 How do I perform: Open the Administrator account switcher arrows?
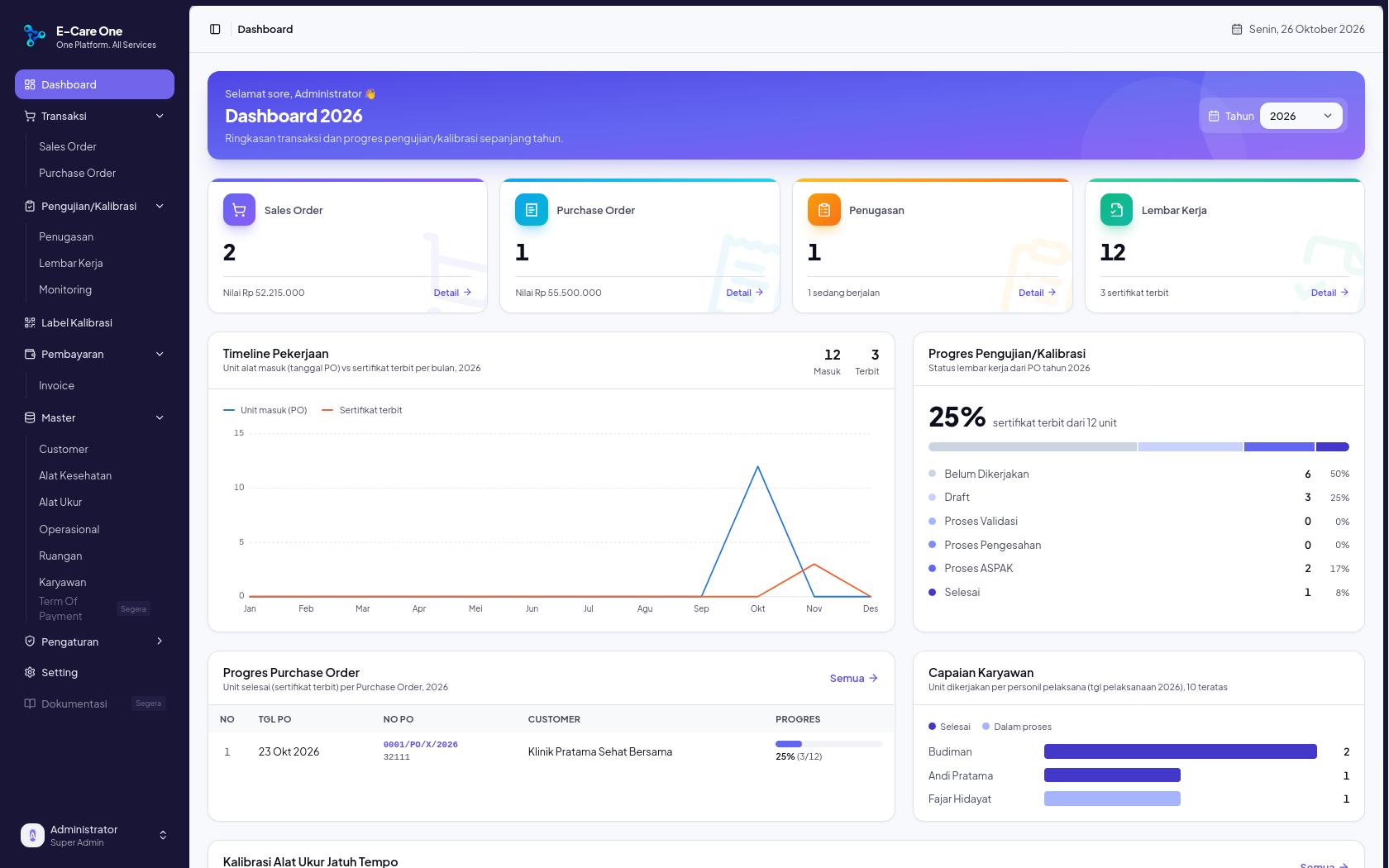163,835
